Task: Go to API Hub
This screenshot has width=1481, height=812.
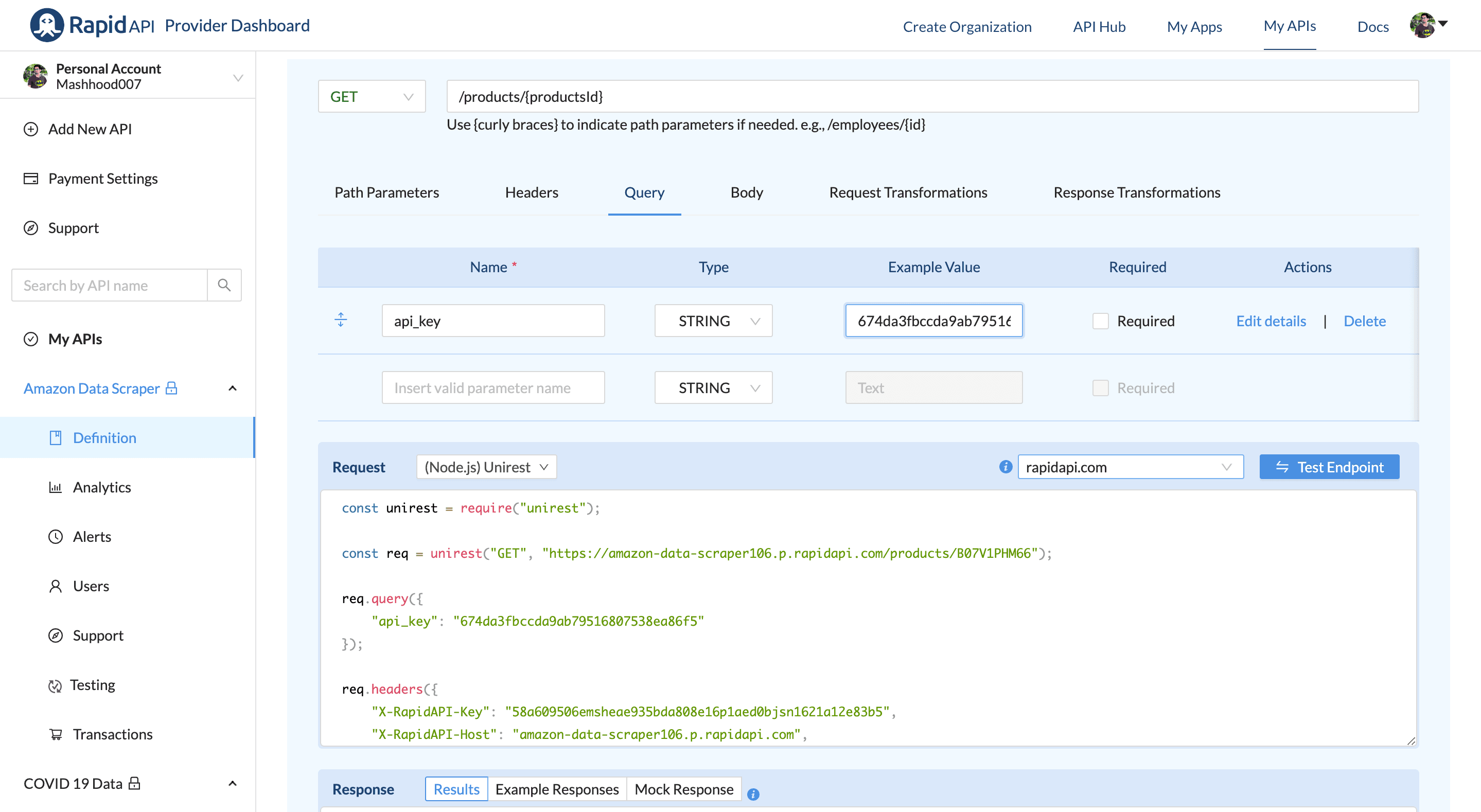Action: (1099, 26)
